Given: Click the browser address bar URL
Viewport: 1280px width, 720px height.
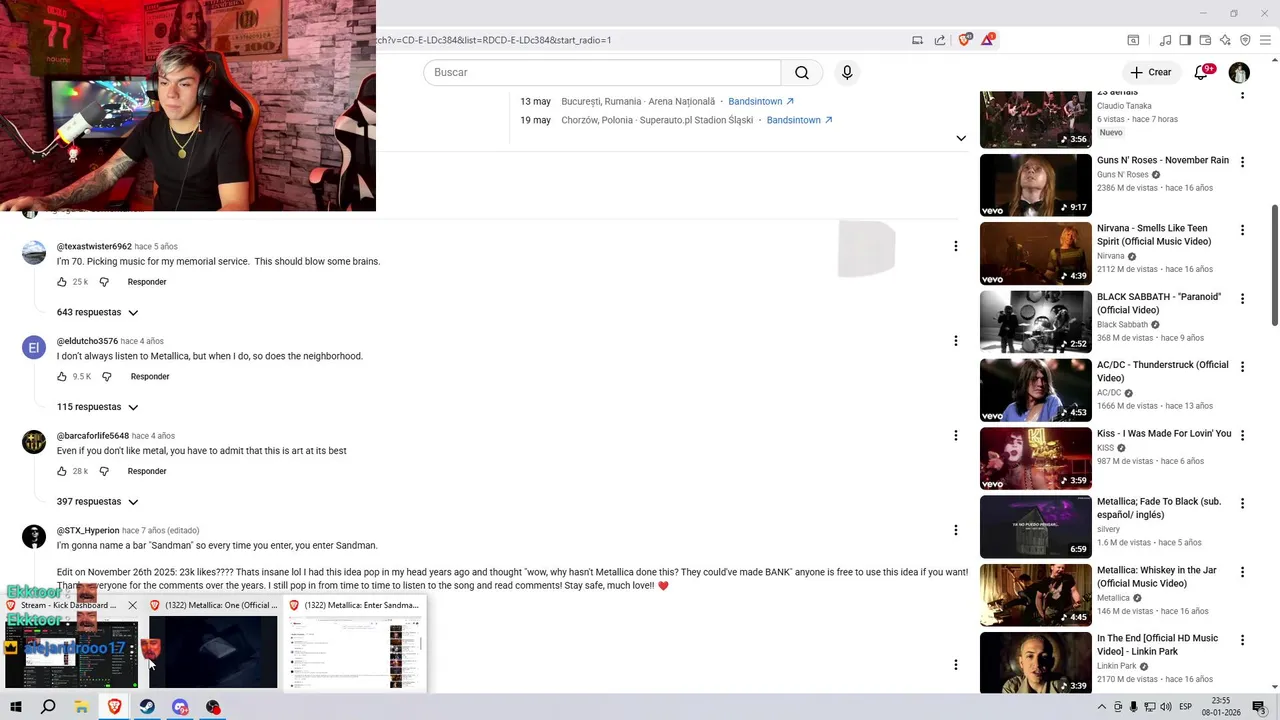Looking at the screenshot, I should click(x=495, y=40).
